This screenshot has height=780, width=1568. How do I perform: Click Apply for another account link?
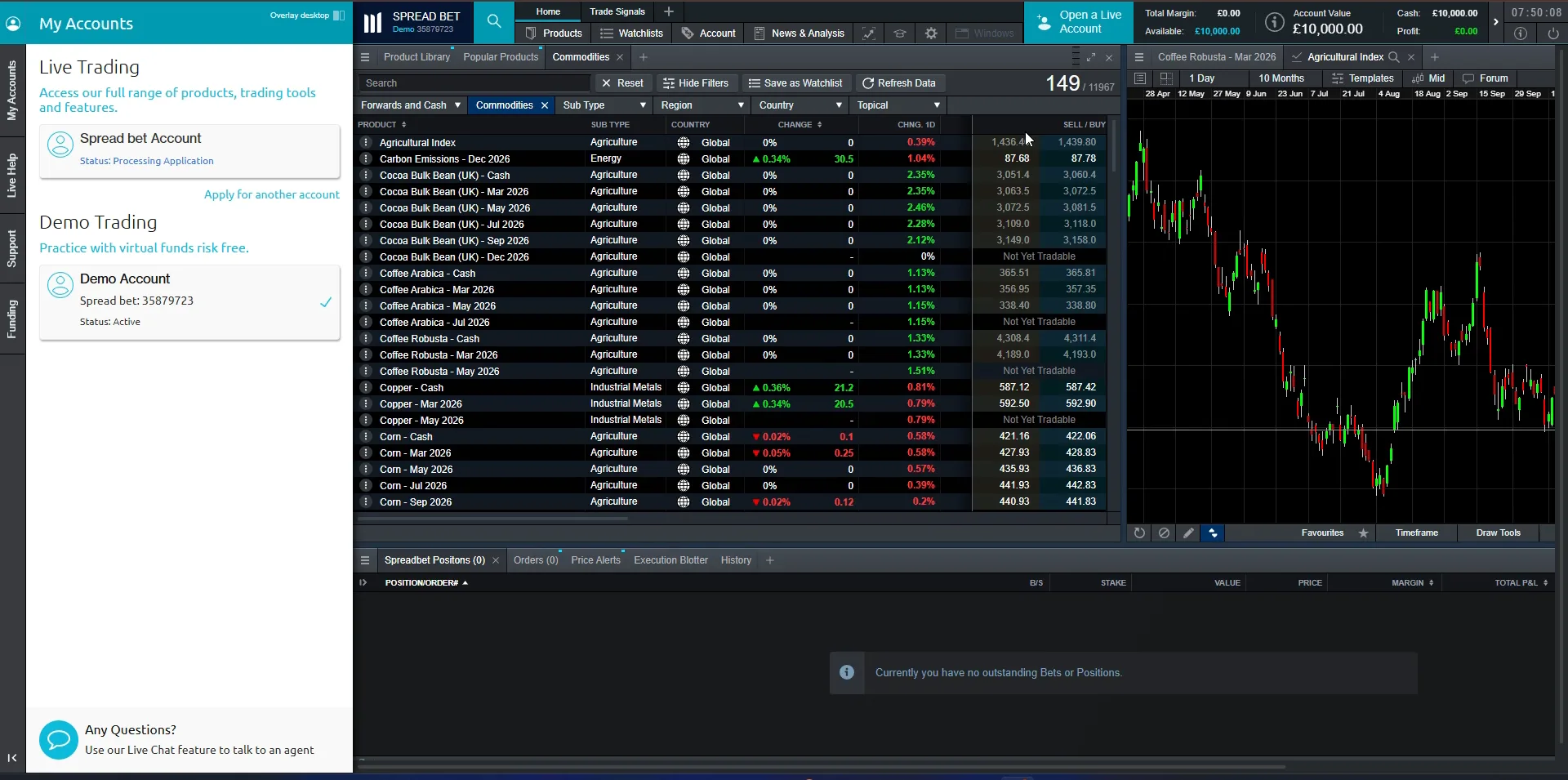pyautogui.click(x=272, y=194)
